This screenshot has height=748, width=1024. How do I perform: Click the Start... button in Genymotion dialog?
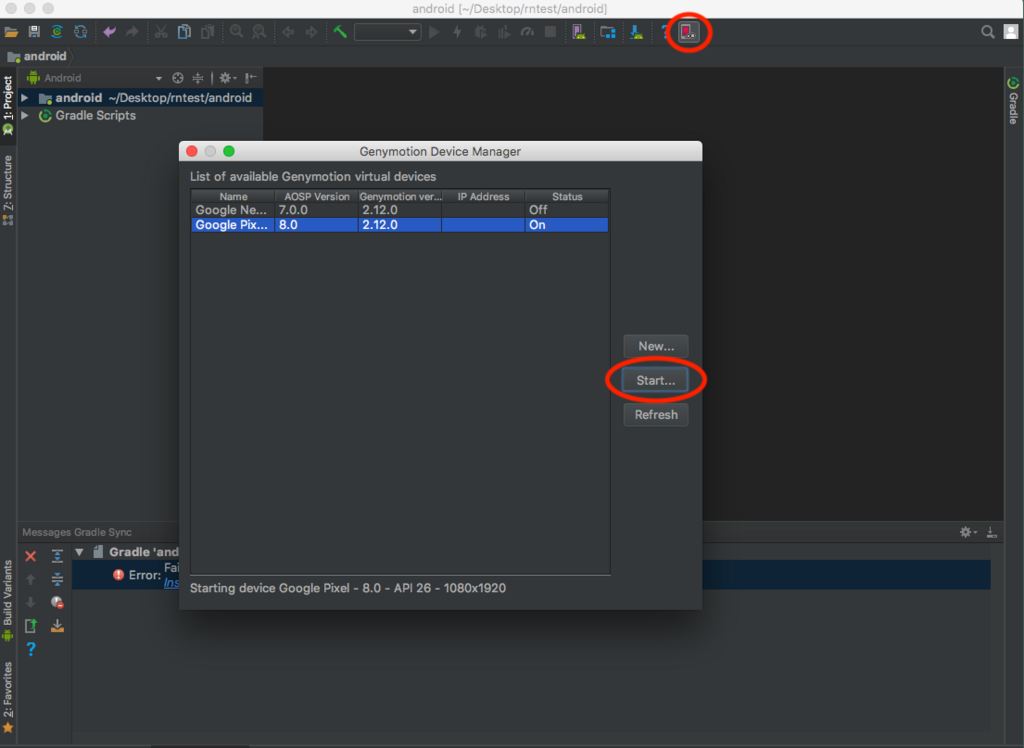click(x=656, y=380)
